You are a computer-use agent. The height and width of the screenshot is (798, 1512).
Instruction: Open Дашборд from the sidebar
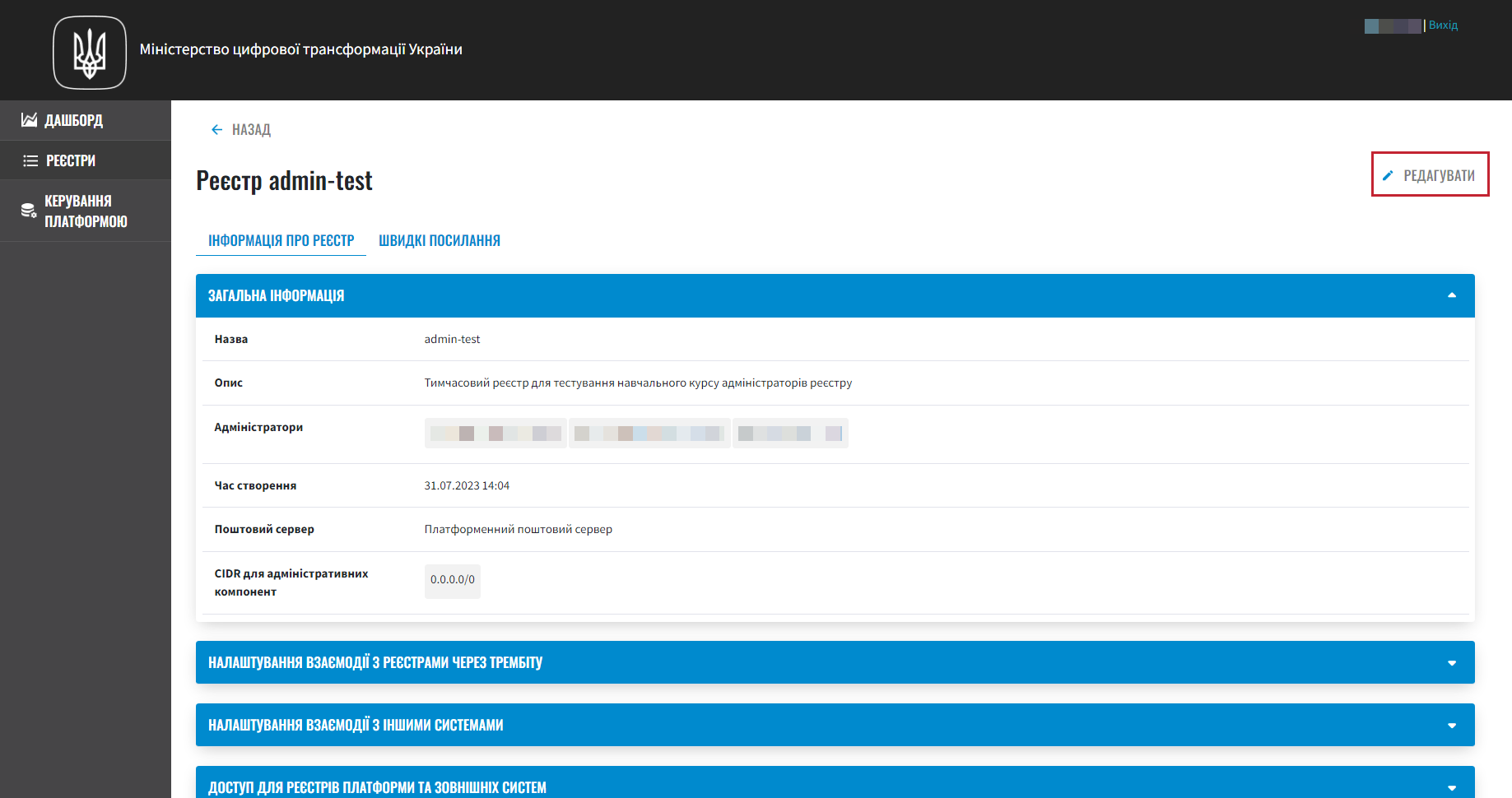coord(74,121)
